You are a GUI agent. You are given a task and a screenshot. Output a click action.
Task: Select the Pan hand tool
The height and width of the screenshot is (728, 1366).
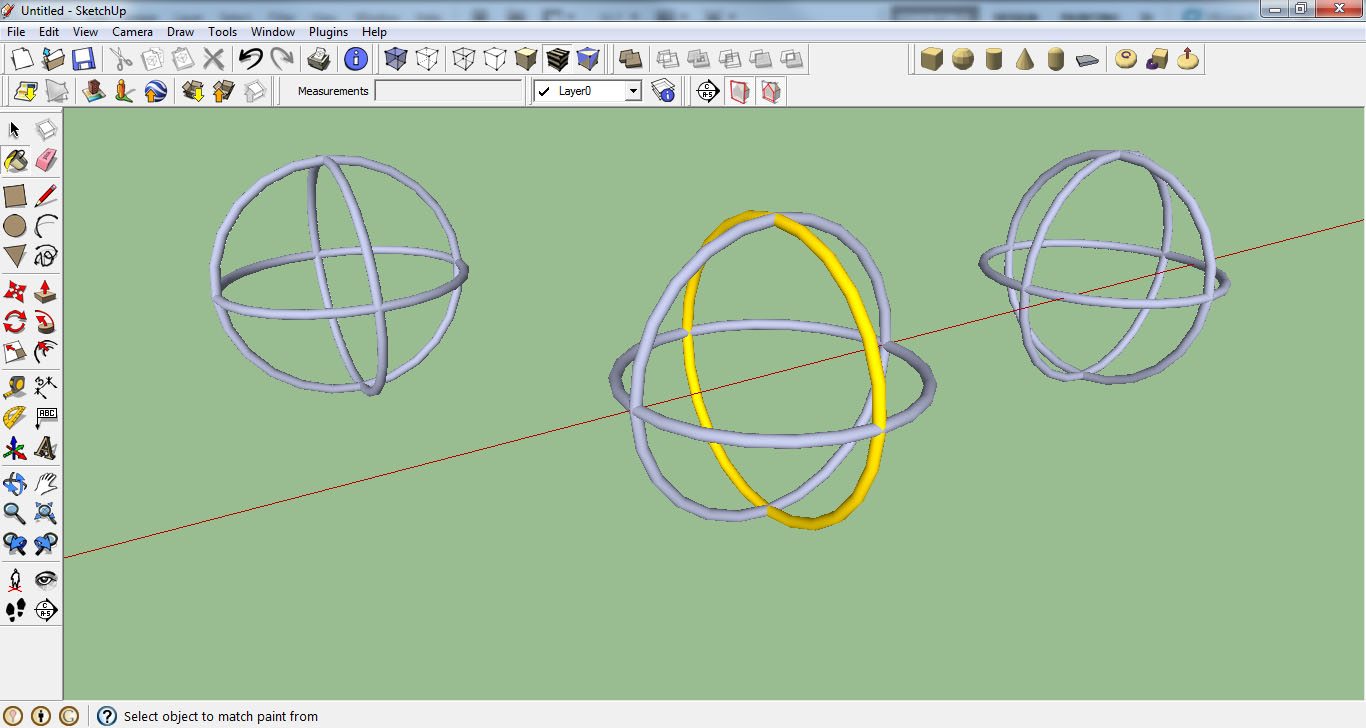pos(46,484)
